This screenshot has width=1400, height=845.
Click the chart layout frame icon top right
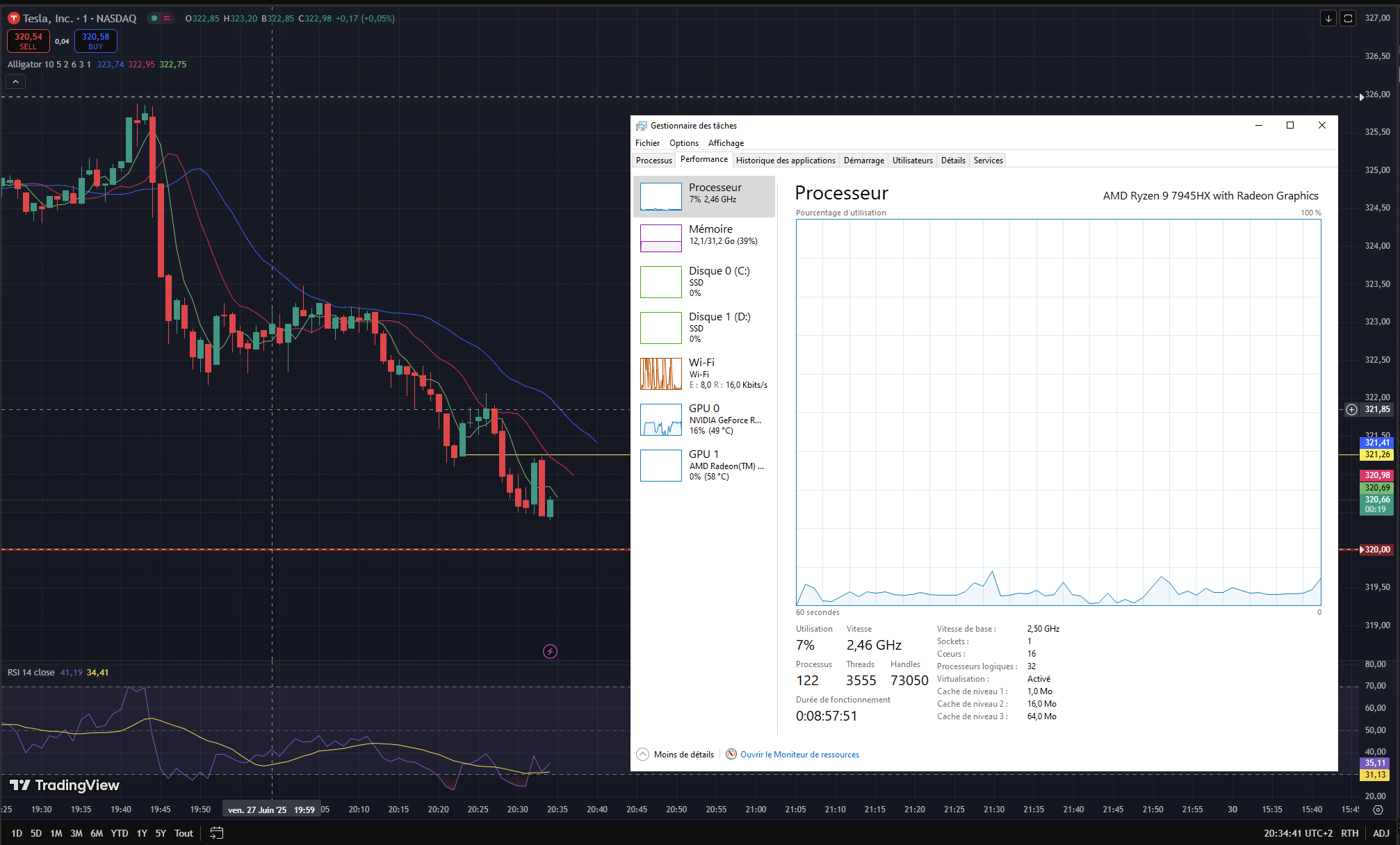(x=1348, y=19)
